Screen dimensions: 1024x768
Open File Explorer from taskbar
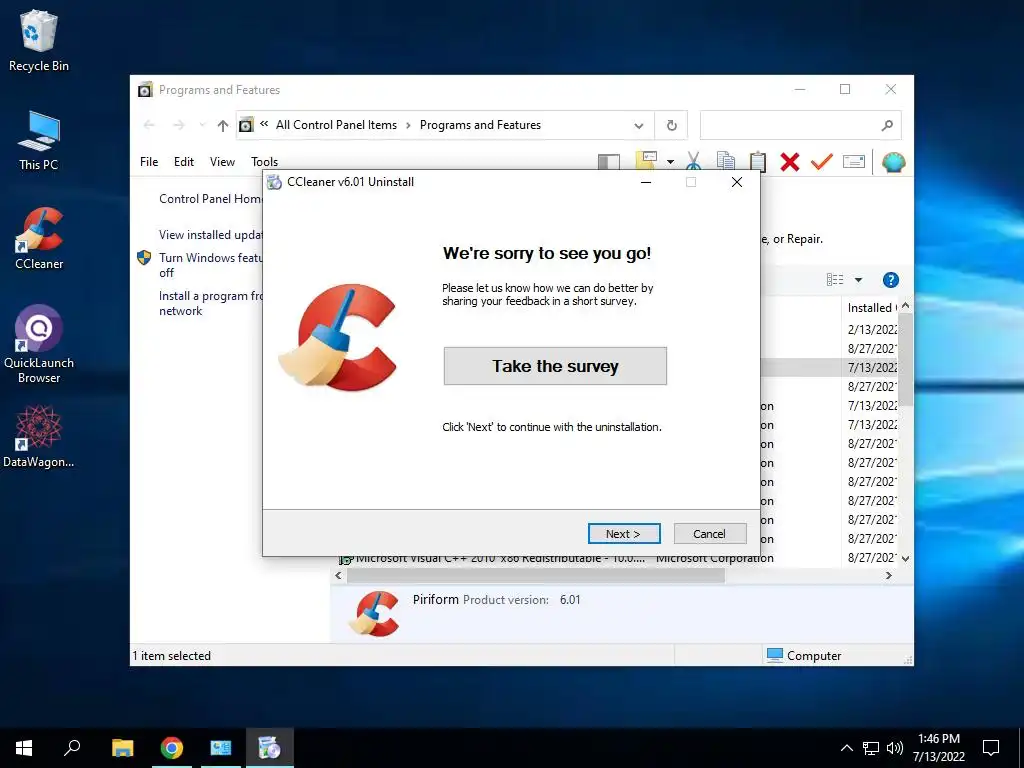coord(122,748)
